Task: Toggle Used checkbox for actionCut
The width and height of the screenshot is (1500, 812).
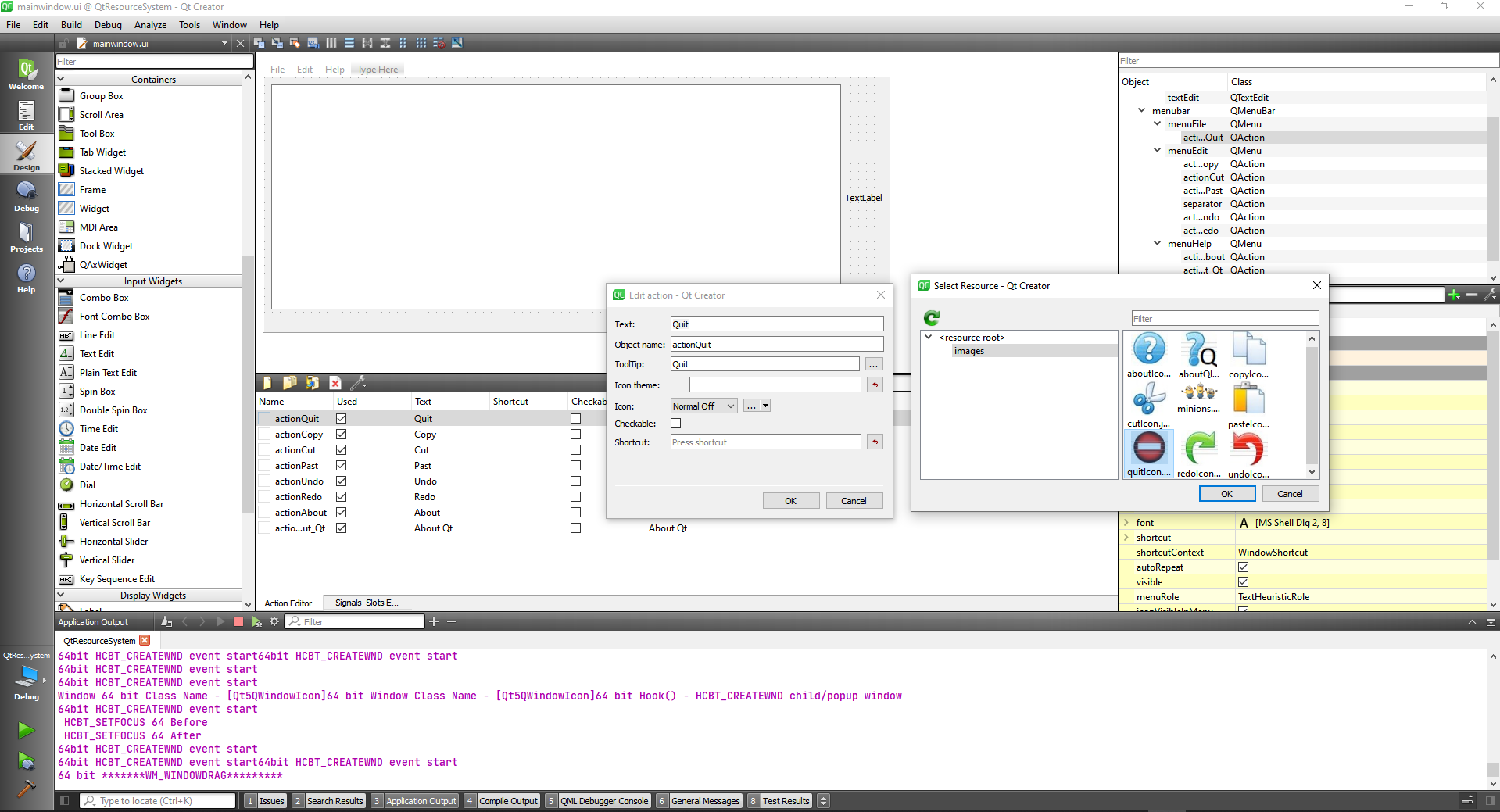Action: (342, 449)
